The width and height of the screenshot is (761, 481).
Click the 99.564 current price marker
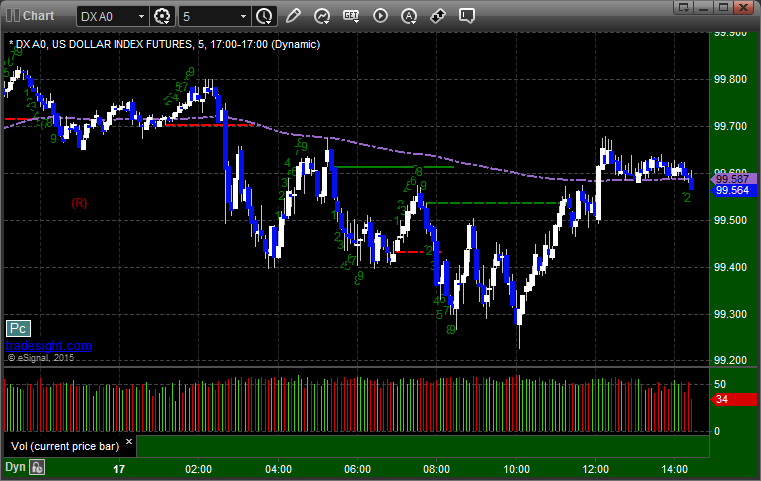(x=733, y=190)
